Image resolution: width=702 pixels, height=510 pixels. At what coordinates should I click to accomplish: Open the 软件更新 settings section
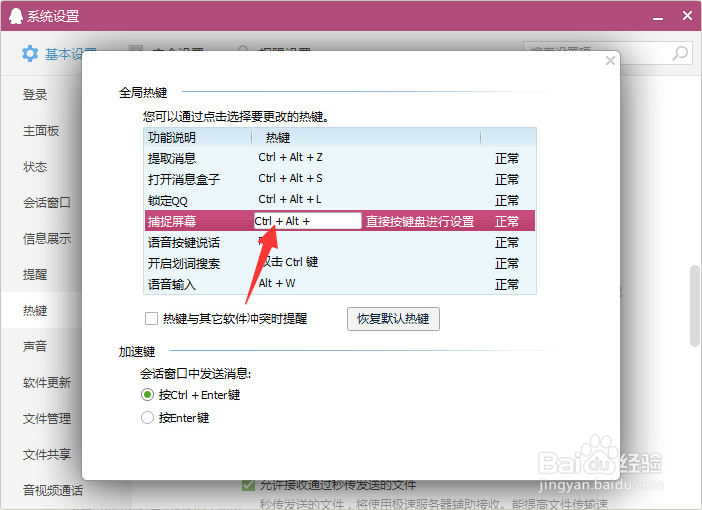[47, 382]
